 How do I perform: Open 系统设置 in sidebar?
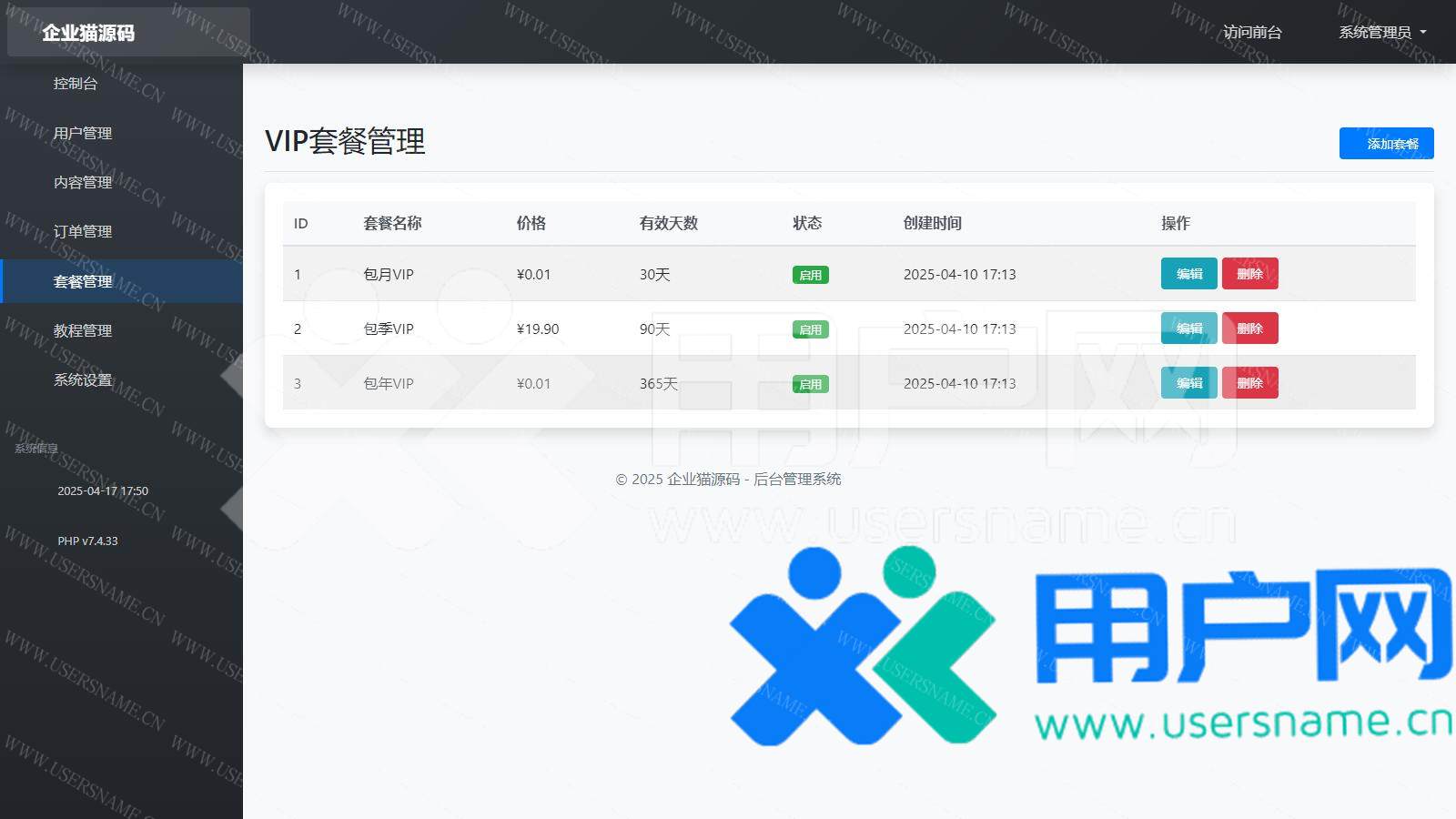pyautogui.click(x=83, y=379)
